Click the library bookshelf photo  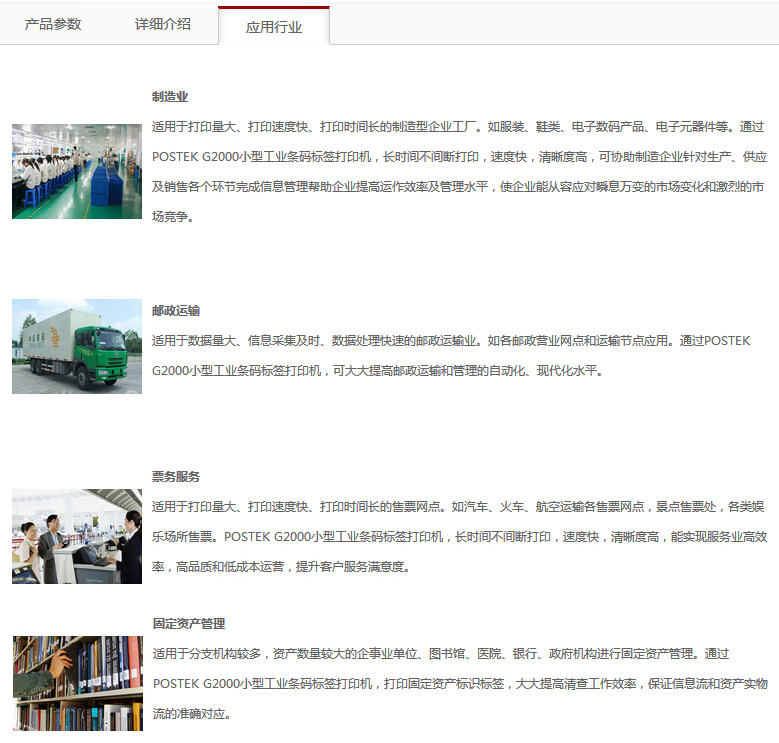click(x=78, y=683)
